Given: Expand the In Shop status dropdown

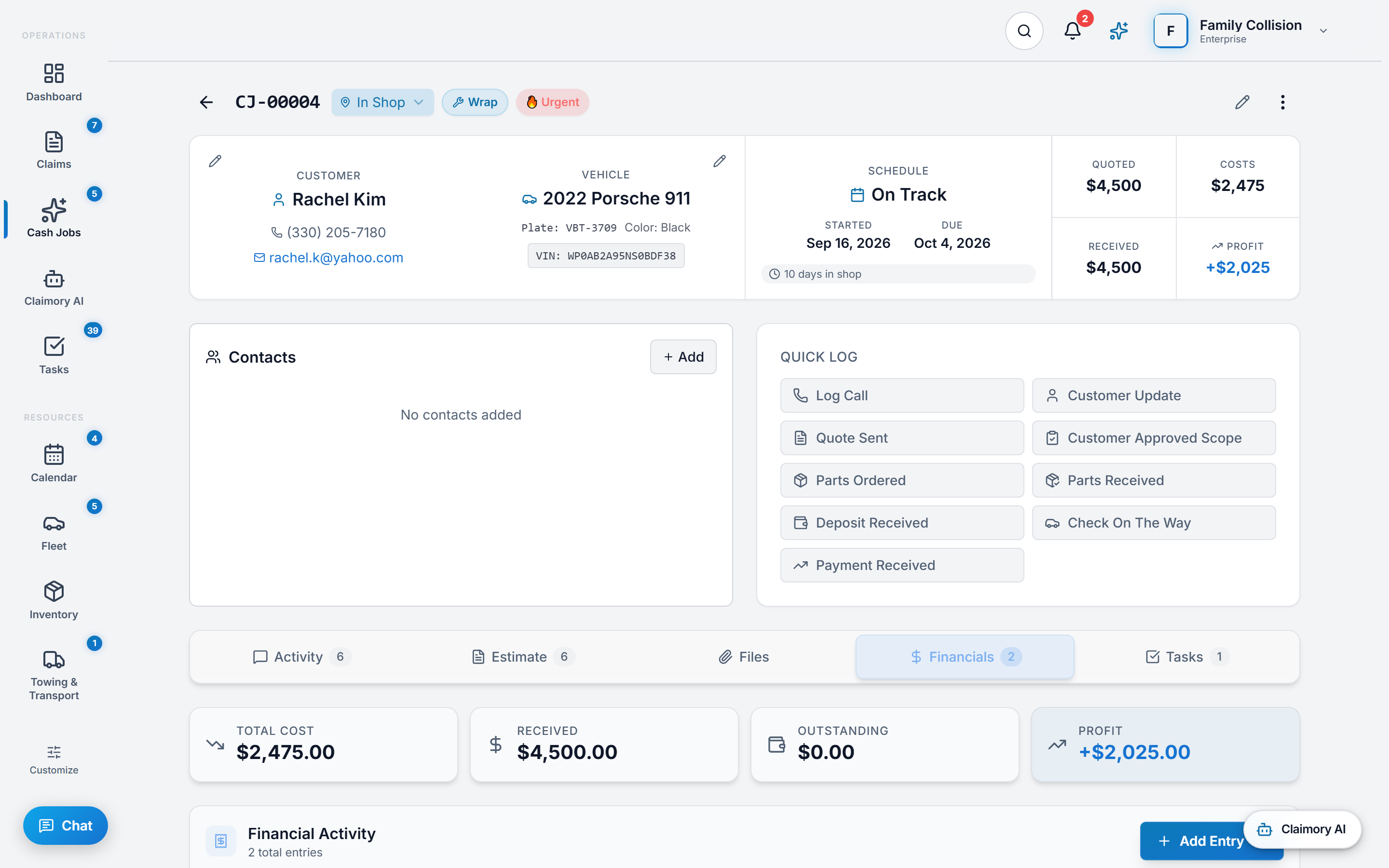Looking at the screenshot, I should 383,102.
